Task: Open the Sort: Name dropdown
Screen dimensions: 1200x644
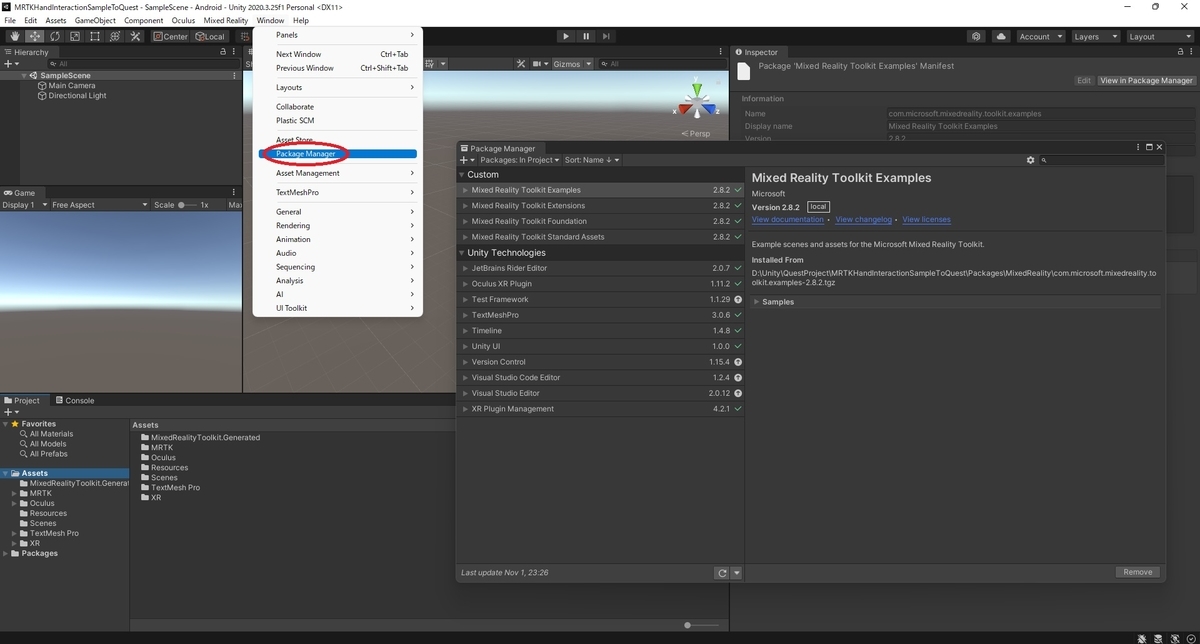Action: (592, 160)
